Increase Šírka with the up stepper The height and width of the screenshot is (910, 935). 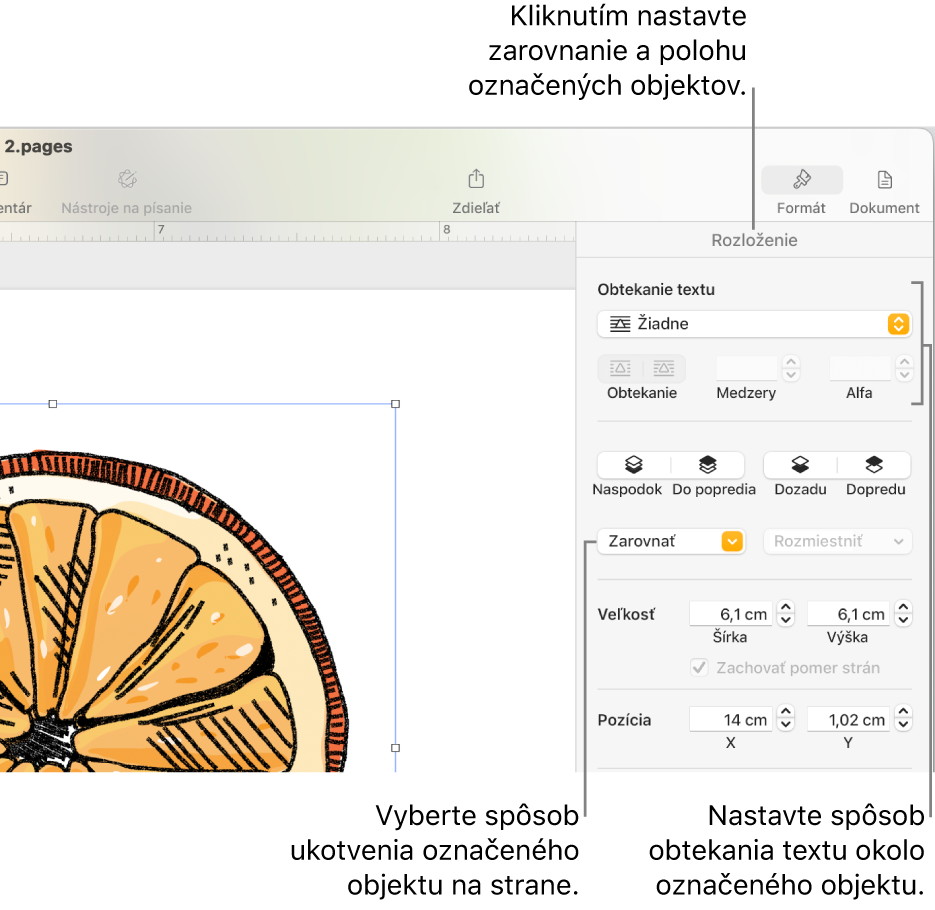pos(786,607)
